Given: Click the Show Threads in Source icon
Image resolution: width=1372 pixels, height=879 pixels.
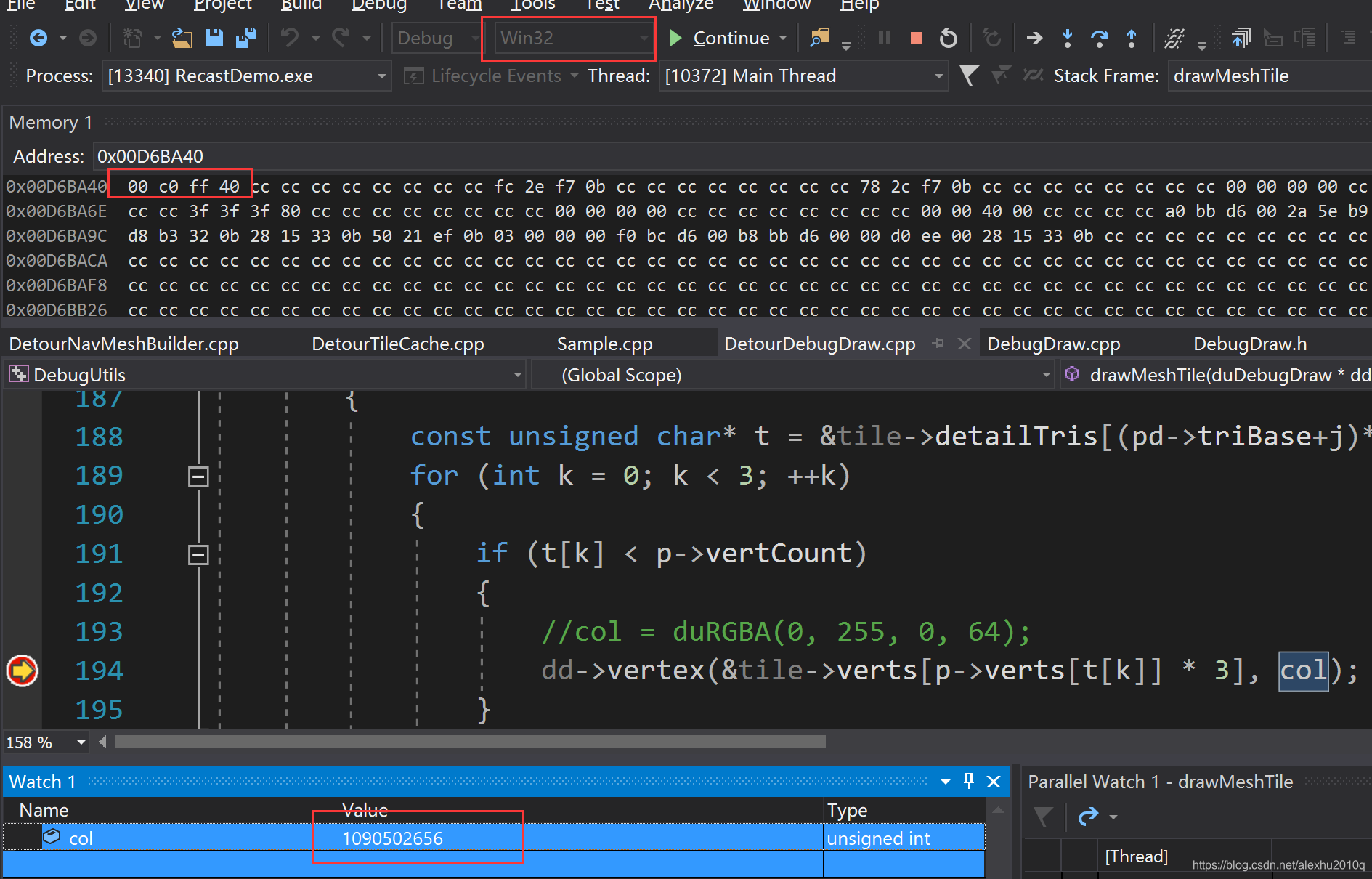Looking at the screenshot, I should 1174,38.
